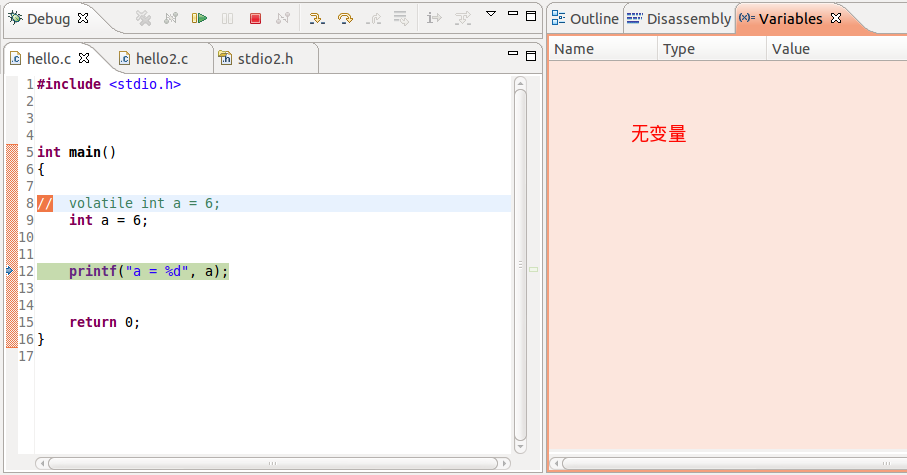Image resolution: width=907 pixels, height=475 pixels.
Task: Click the 'return 0;' line
Action: pyautogui.click(x=104, y=322)
